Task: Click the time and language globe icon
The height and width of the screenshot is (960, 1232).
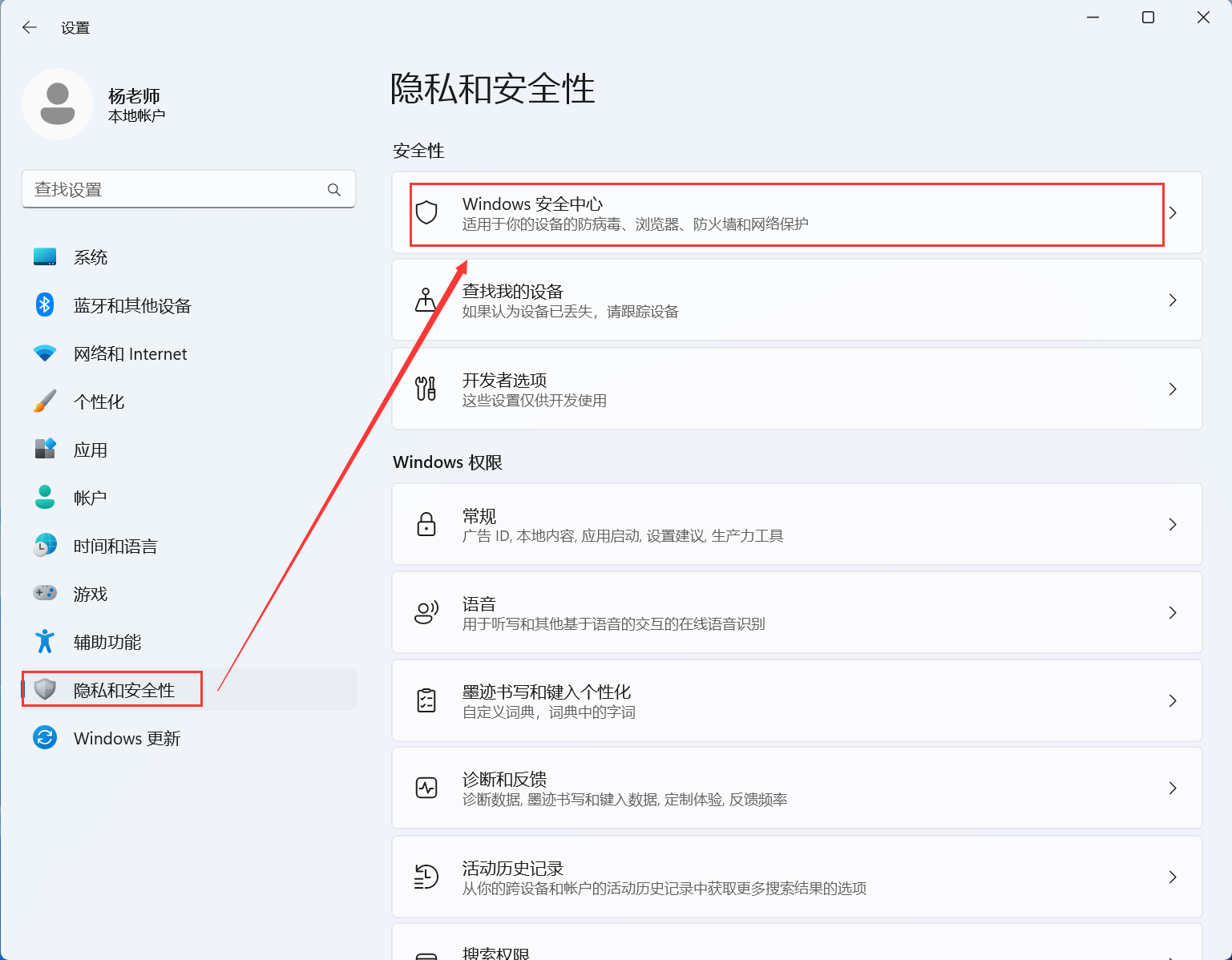Action: [x=45, y=545]
